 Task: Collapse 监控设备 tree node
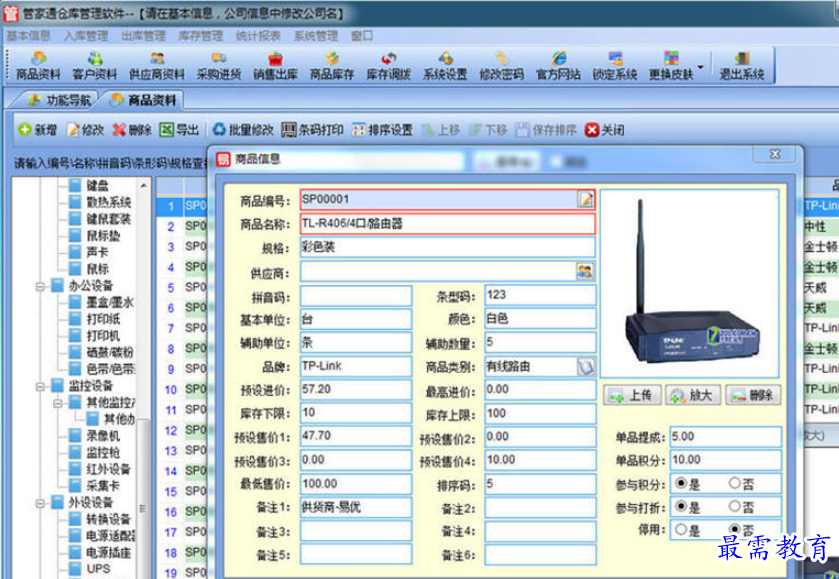[x=40, y=386]
